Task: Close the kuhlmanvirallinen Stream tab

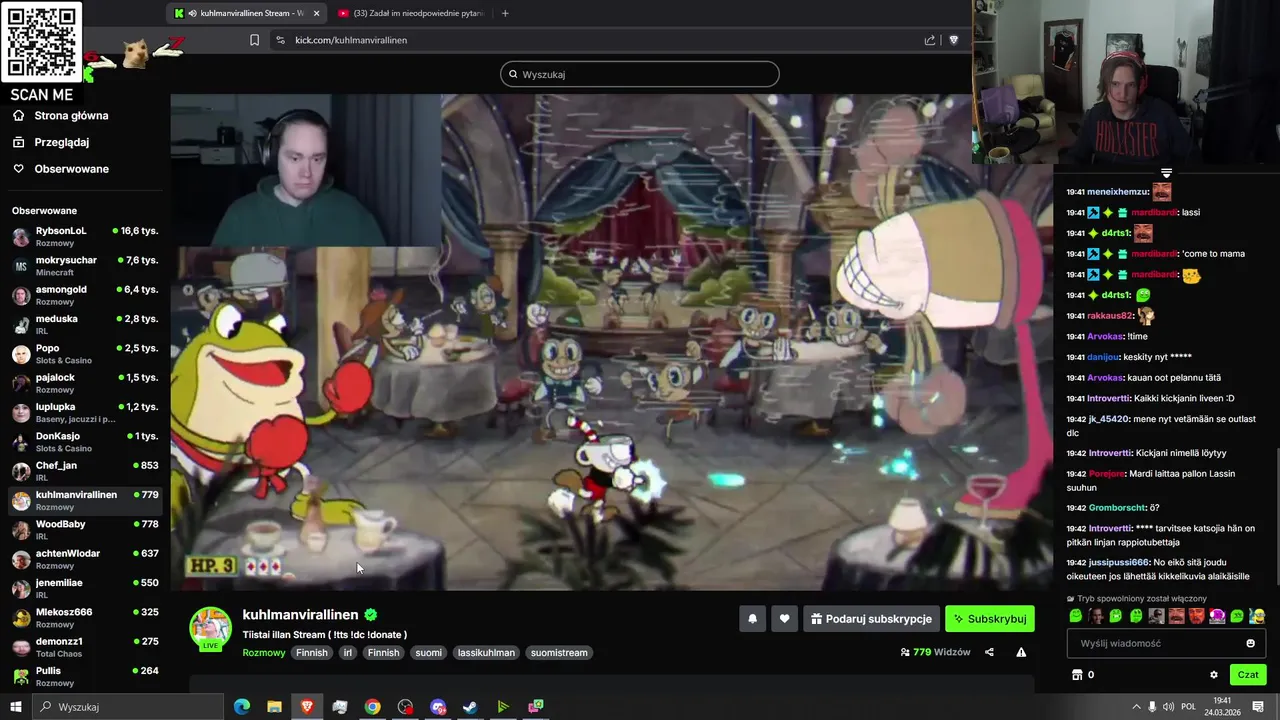Action: pos(317,13)
